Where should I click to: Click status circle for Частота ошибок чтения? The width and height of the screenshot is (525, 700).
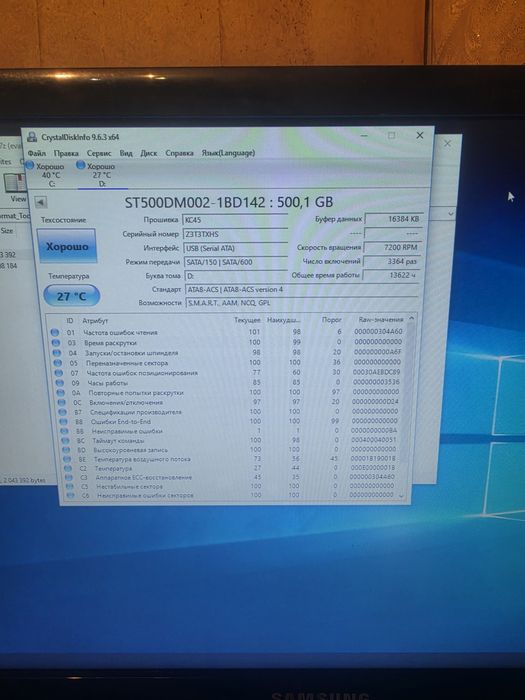click(54, 332)
